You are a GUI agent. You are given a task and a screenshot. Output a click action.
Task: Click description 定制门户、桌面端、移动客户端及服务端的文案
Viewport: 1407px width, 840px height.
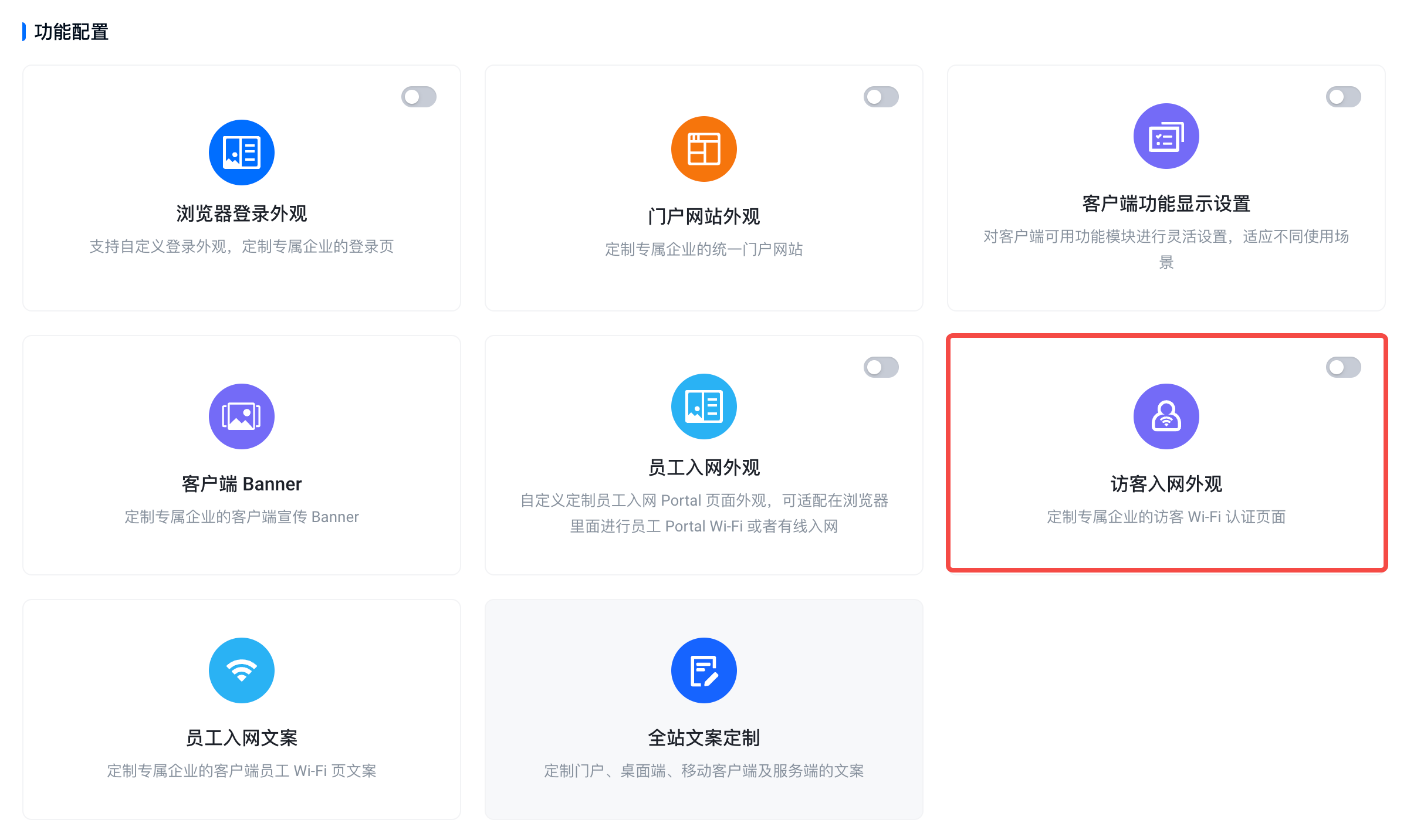pyautogui.click(x=703, y=771)
